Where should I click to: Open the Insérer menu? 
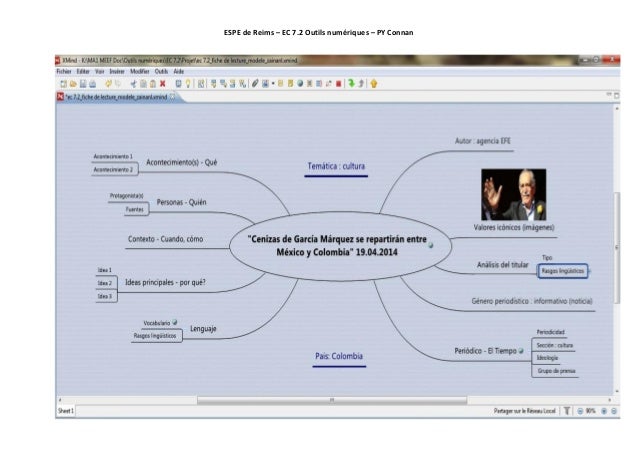[x=117, y=71]
